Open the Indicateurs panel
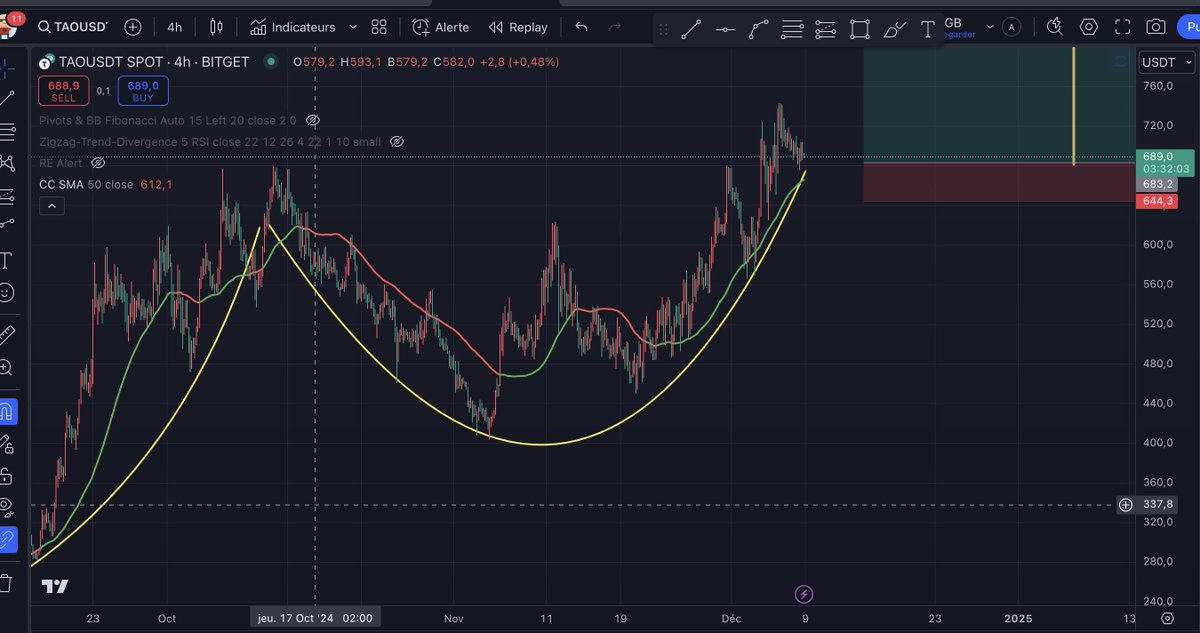This screenshot has height=633, width=1200. [292, 27]
